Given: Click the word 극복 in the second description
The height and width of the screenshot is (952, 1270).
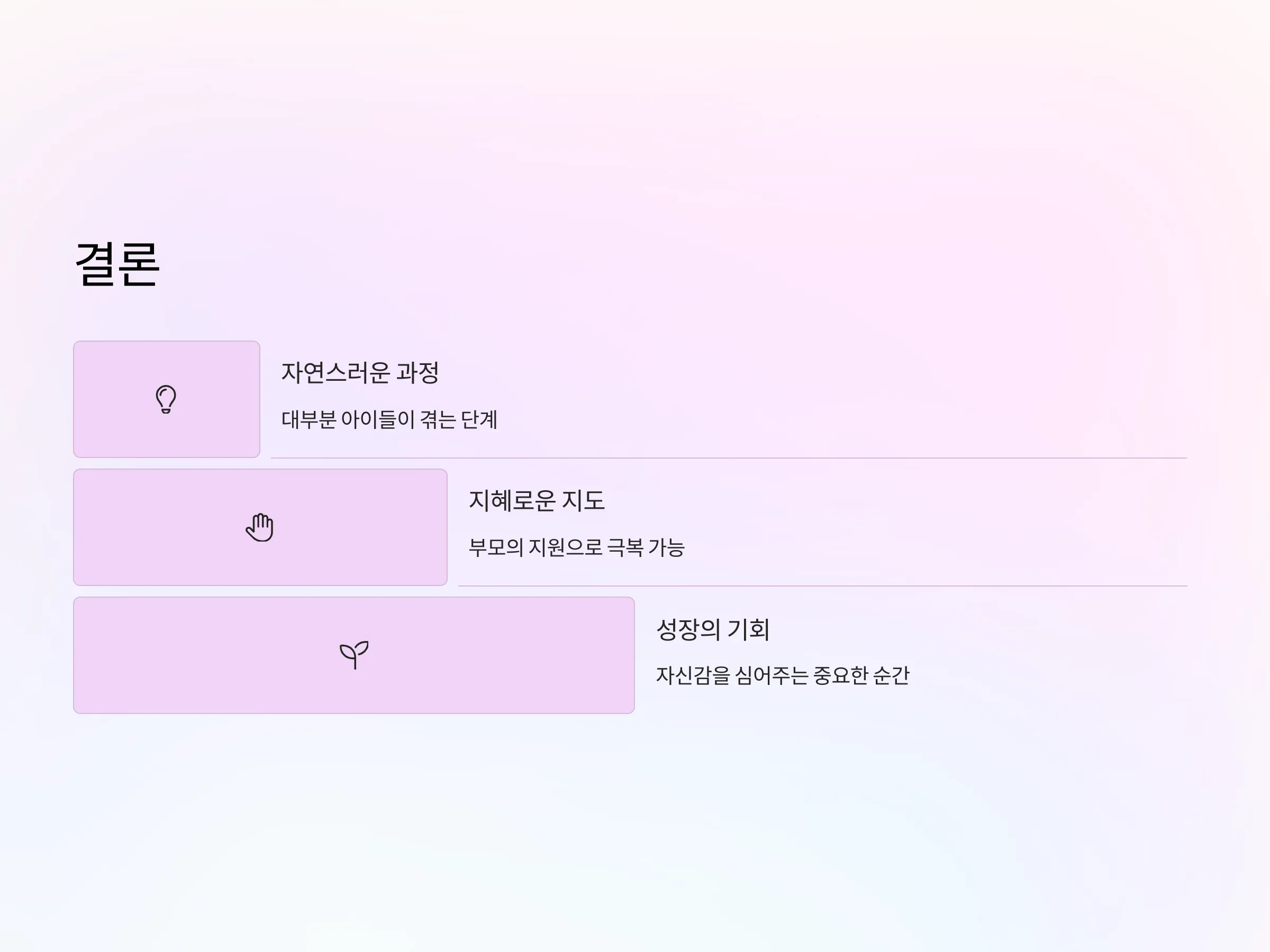Looking at the screenshot, I should point(625,547).
